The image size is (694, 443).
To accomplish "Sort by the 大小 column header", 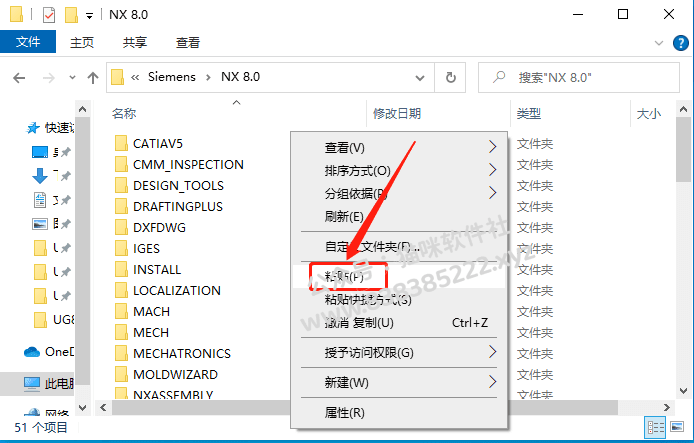I will [x=649, y=114].
